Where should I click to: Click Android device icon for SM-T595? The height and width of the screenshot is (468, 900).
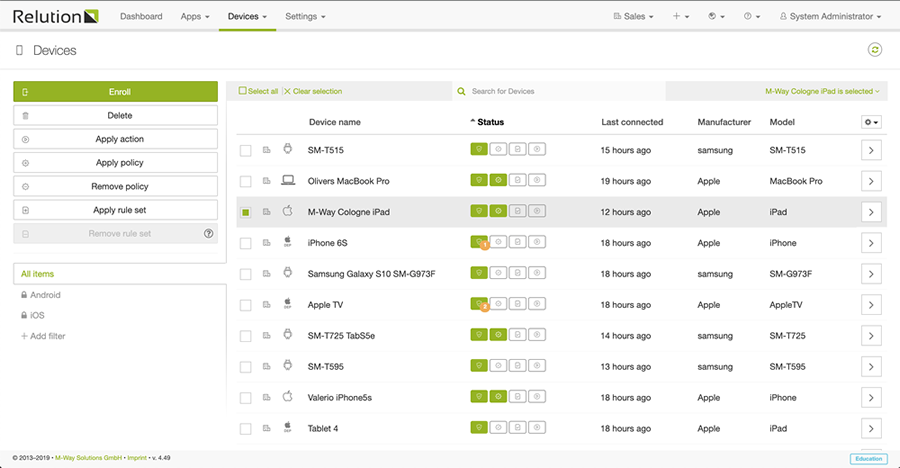click(288, 365)
